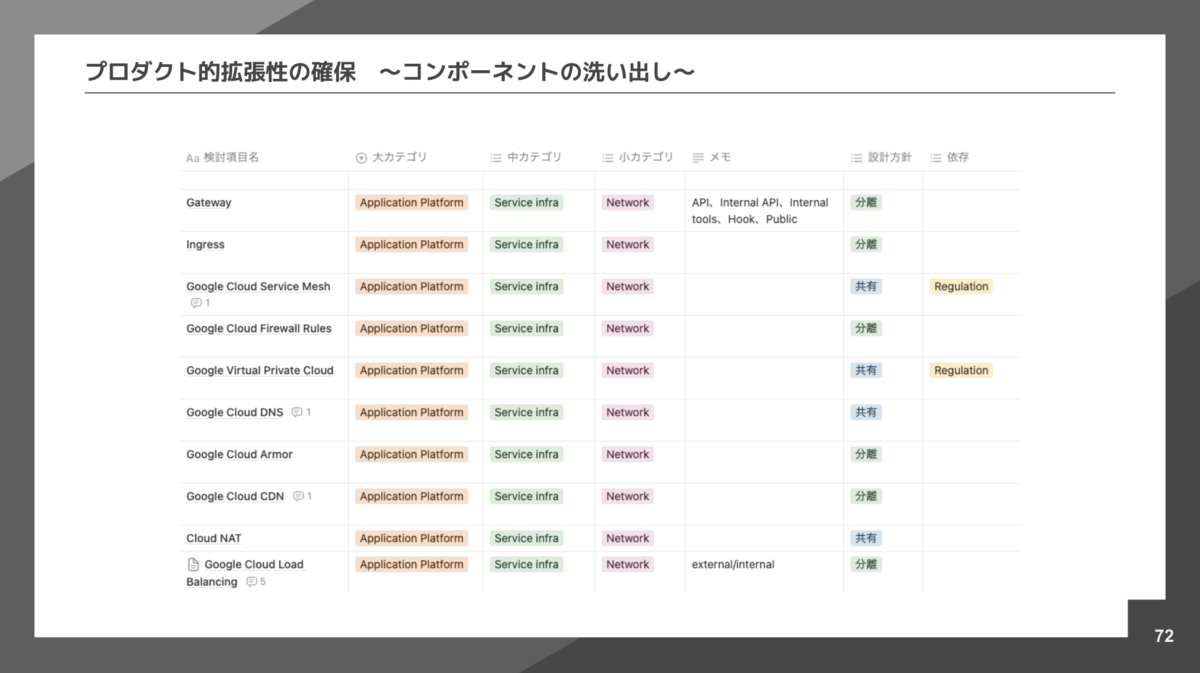The image size is (1200, 673).
Task: Open the comment on Google Cloud Service Mesh
Action: [x=197, y=301]
